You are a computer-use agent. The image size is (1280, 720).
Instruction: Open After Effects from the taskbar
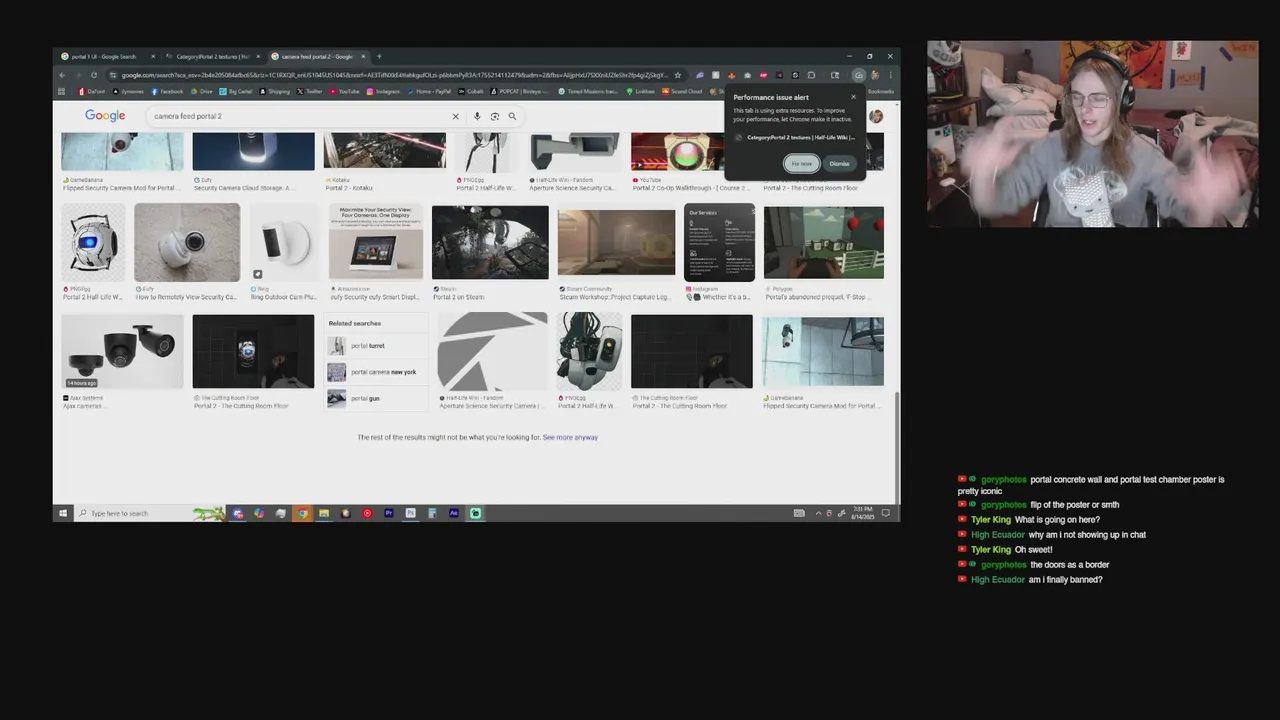[x=454, y=513]
